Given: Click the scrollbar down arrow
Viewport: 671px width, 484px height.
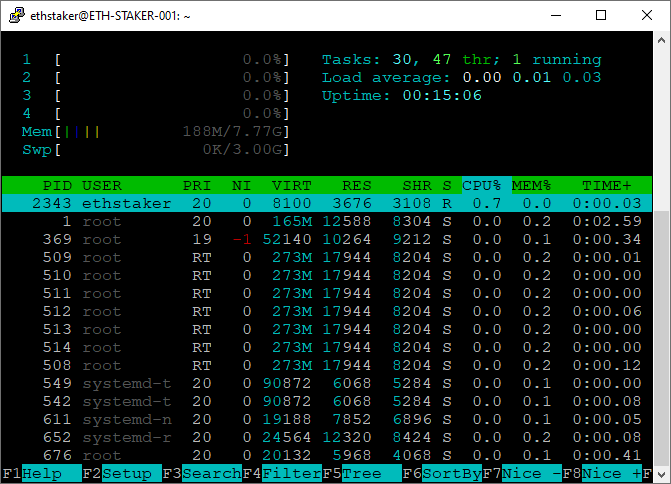Looking at the screenshot, I should (x=661, y=475).
